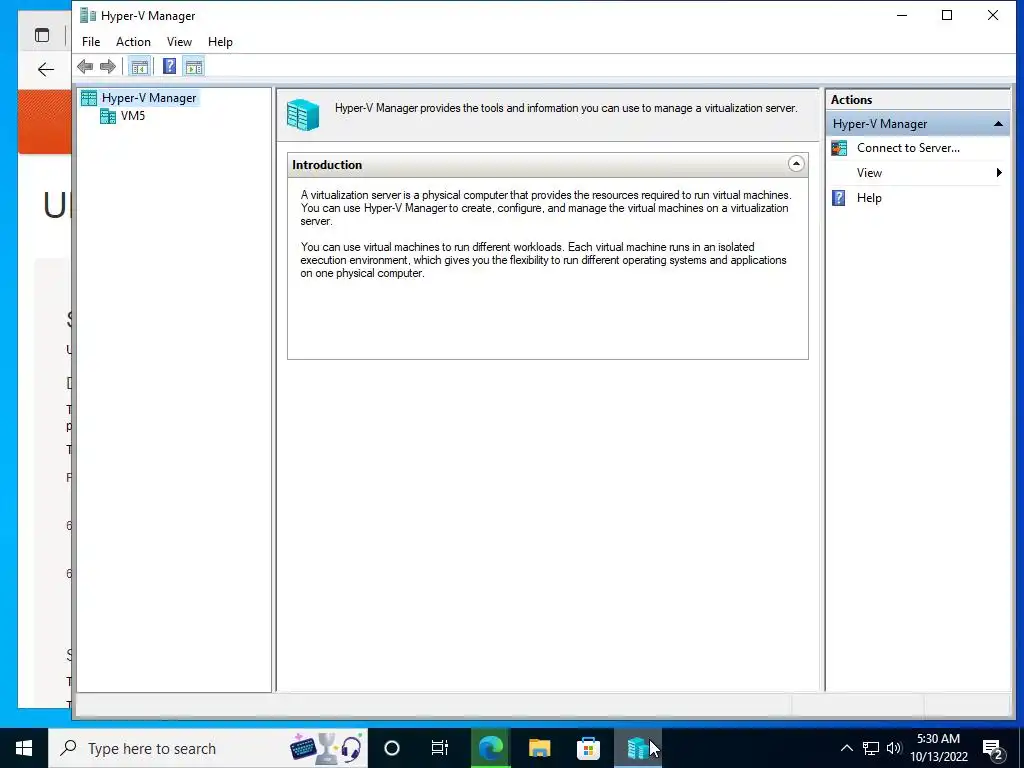Click the Hyper-V Manager title bar icon
This screenshot has height=768, width=1024.
(88, 15)
